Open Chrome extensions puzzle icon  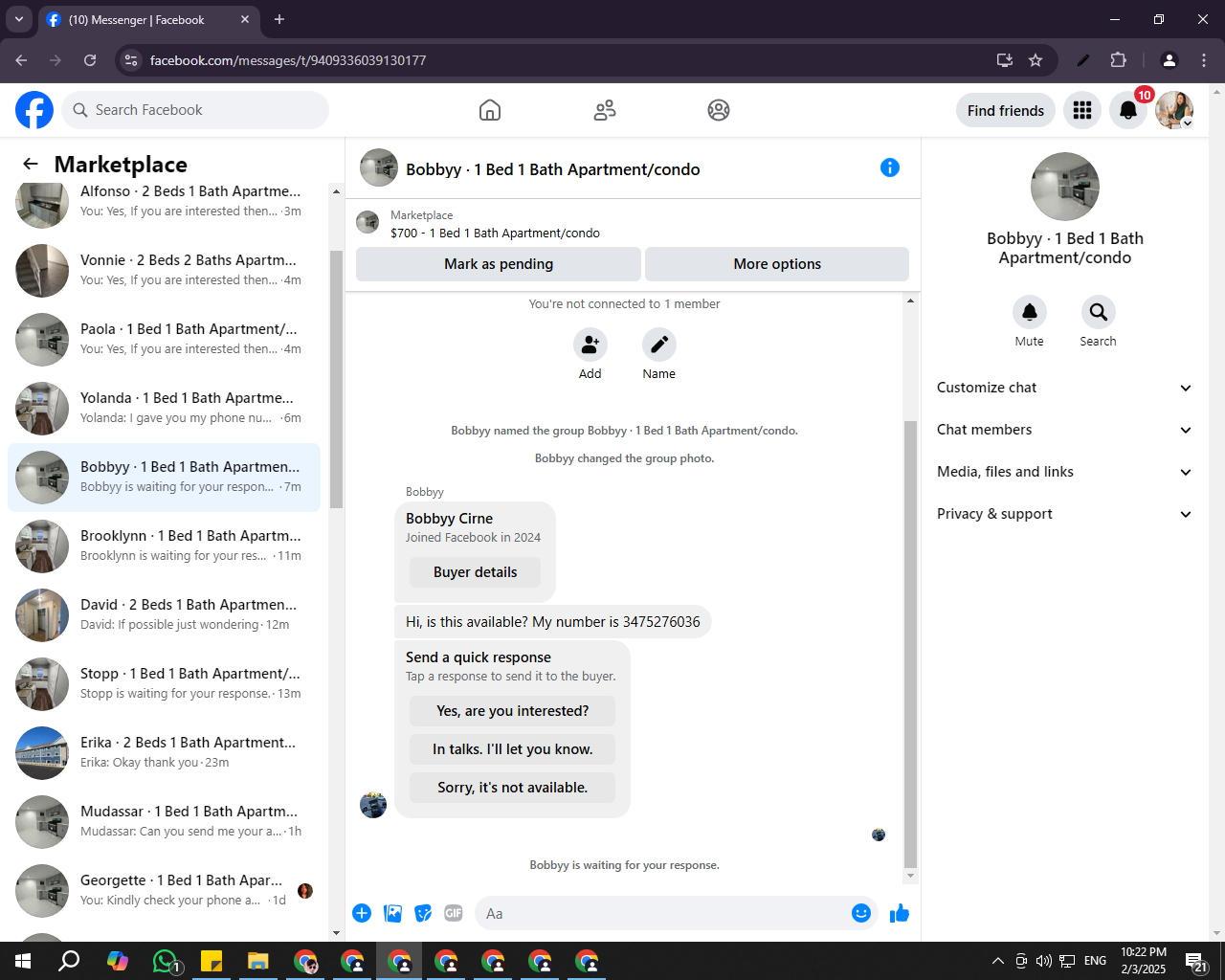(1118, 60)
